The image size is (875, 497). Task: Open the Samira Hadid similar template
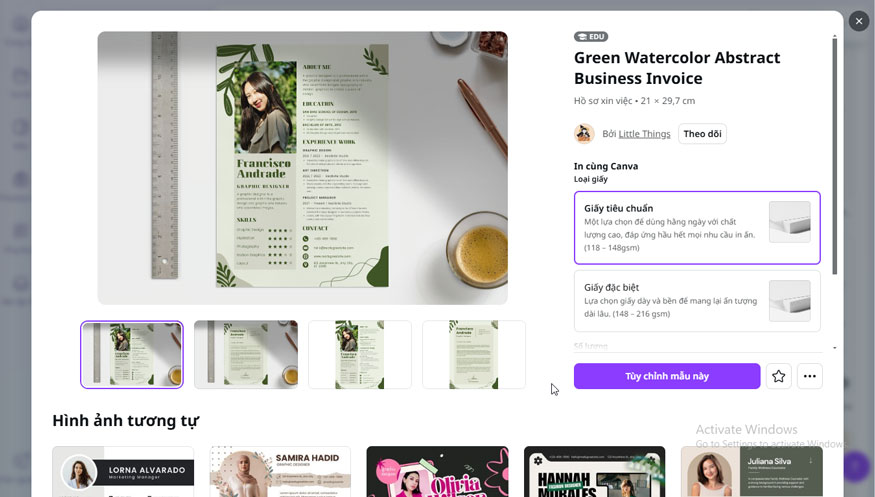point(280,471)
